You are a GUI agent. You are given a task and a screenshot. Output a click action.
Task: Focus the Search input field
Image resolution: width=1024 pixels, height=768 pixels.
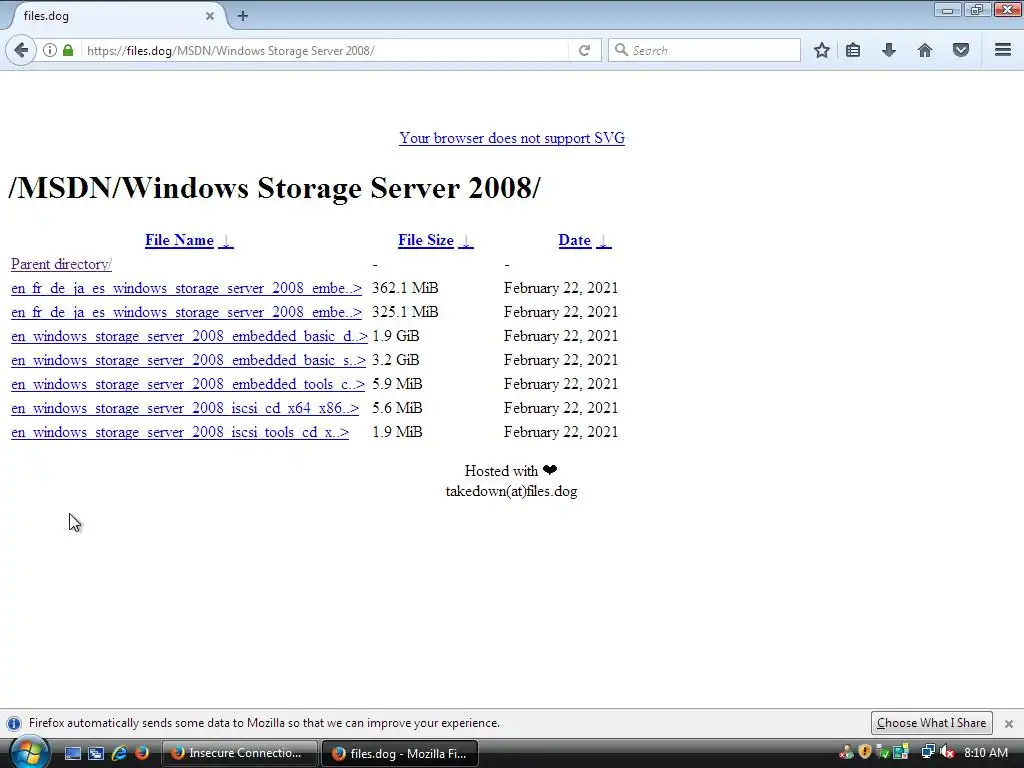click(x=704, y=50)
